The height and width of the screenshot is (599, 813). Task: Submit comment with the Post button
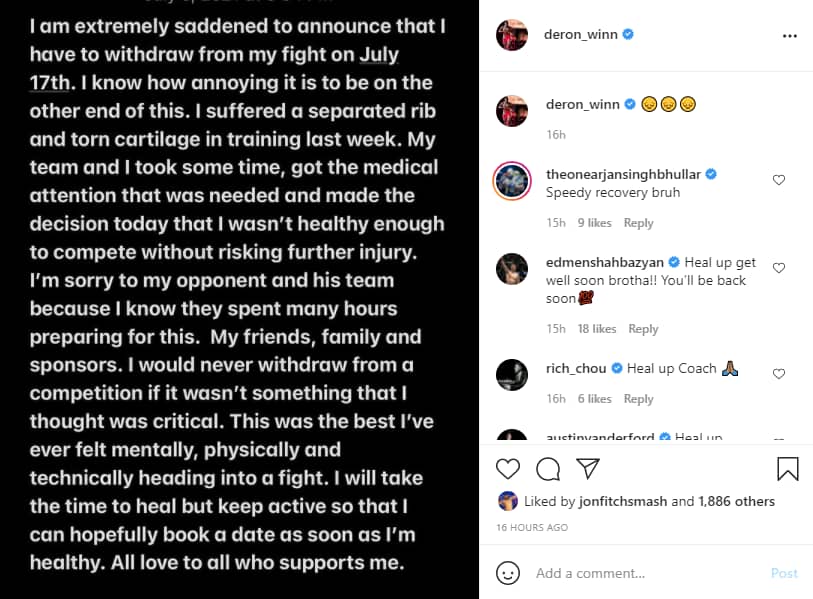(784, 573)
